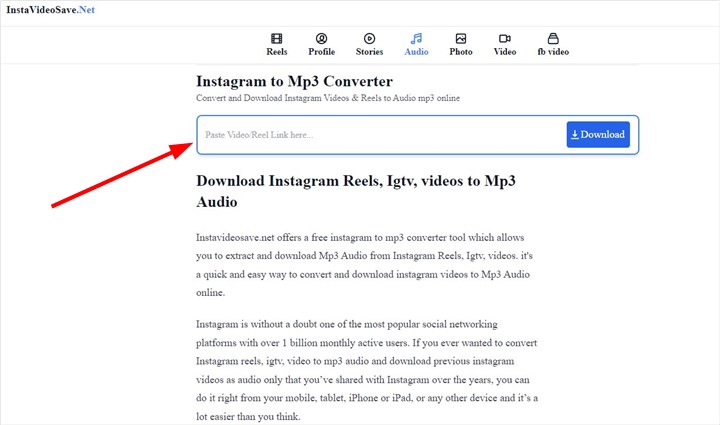This screenshot has height=425, width=720.
Task: Click the Photo image icon
Action: tap(461, 38)
